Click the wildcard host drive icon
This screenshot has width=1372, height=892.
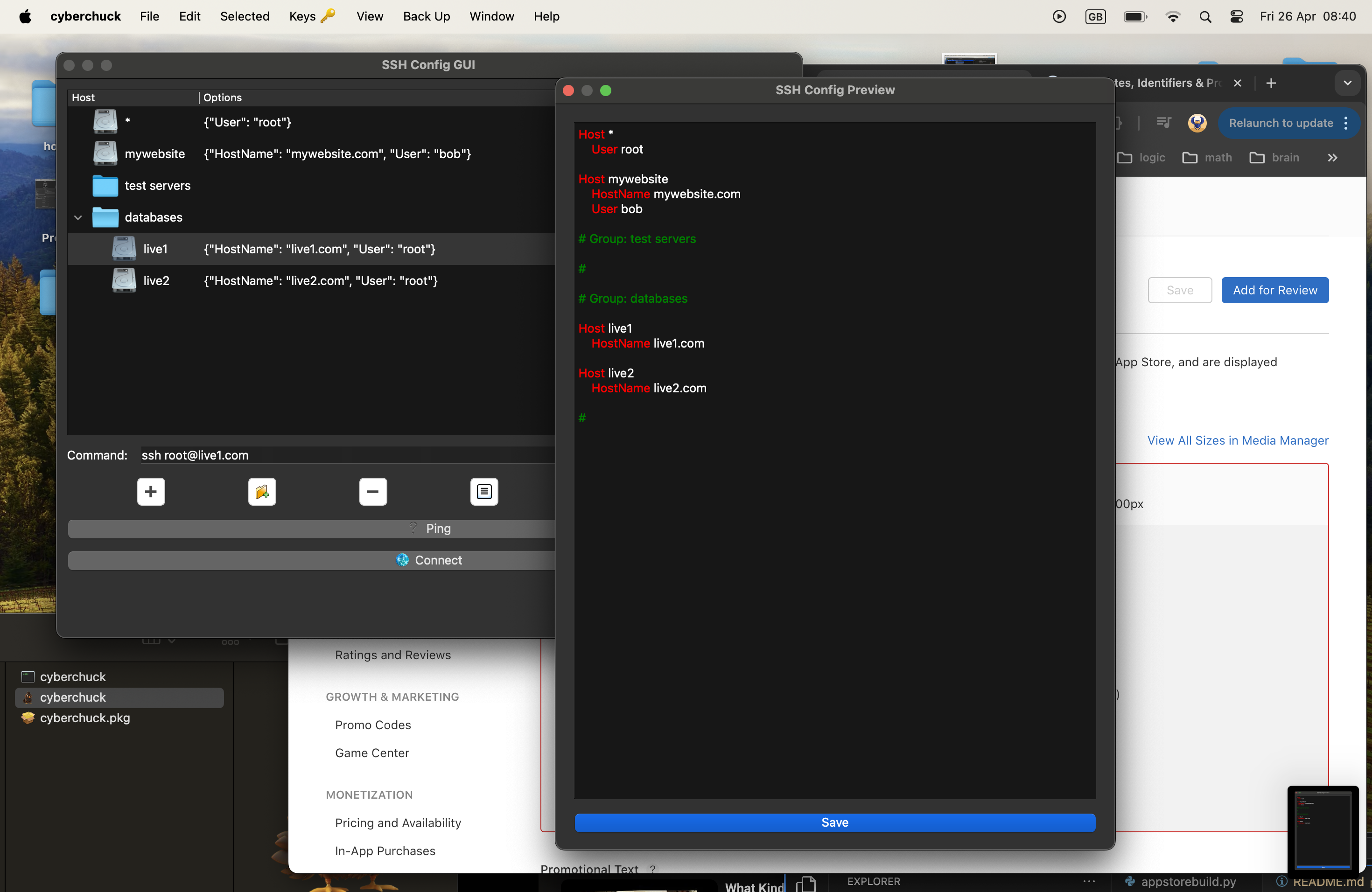point(105,122)
